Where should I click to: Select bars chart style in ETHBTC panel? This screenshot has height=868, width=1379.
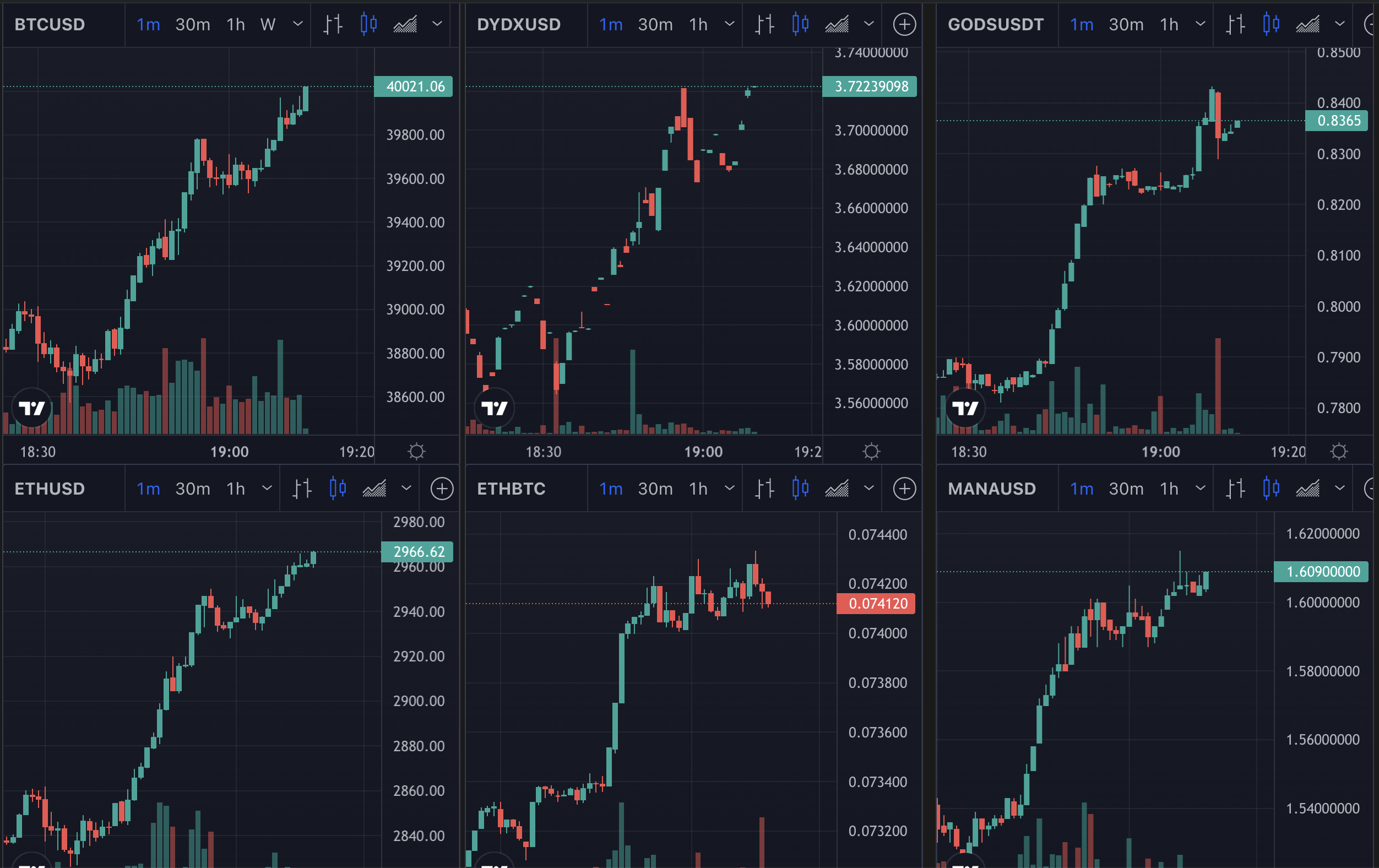coord(764,489)
